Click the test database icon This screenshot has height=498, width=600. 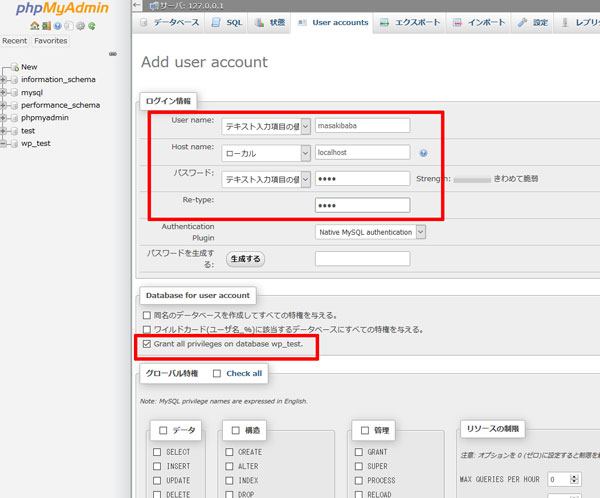point(15,131)
